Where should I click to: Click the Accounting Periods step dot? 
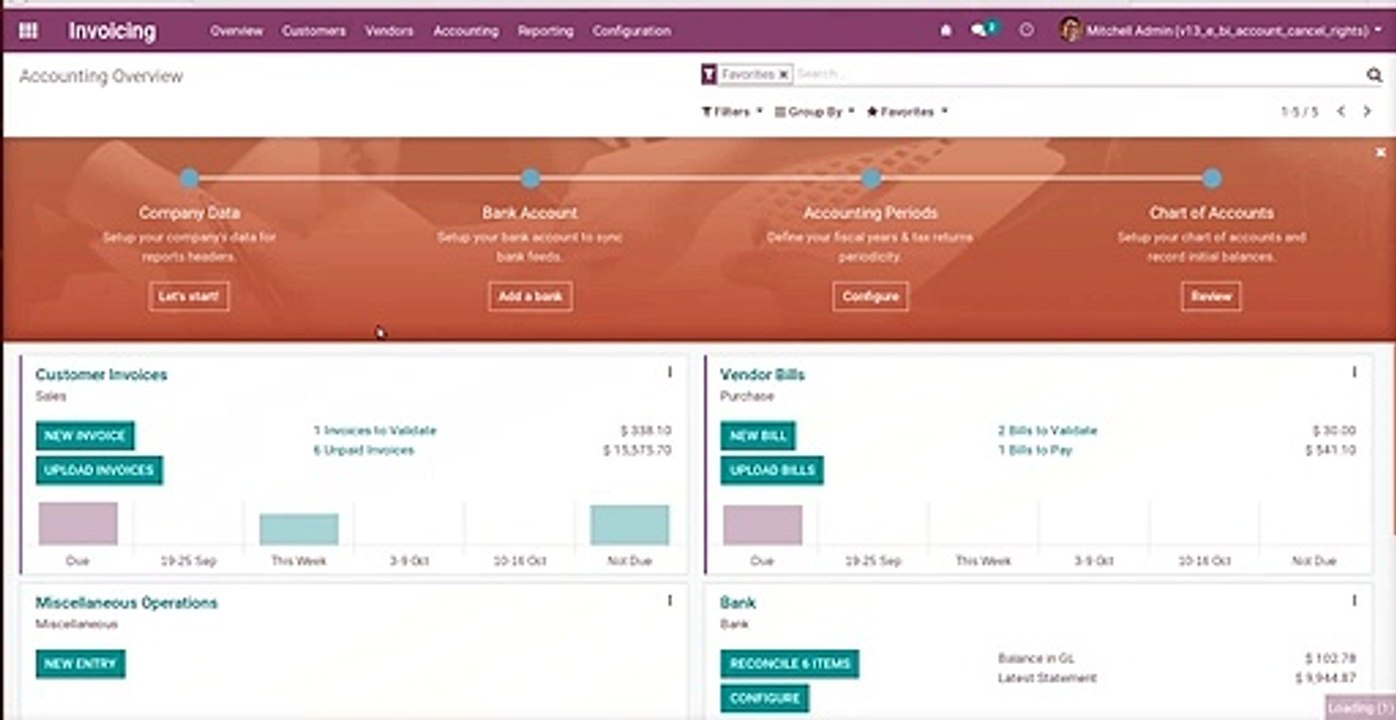tap(871, 179)
